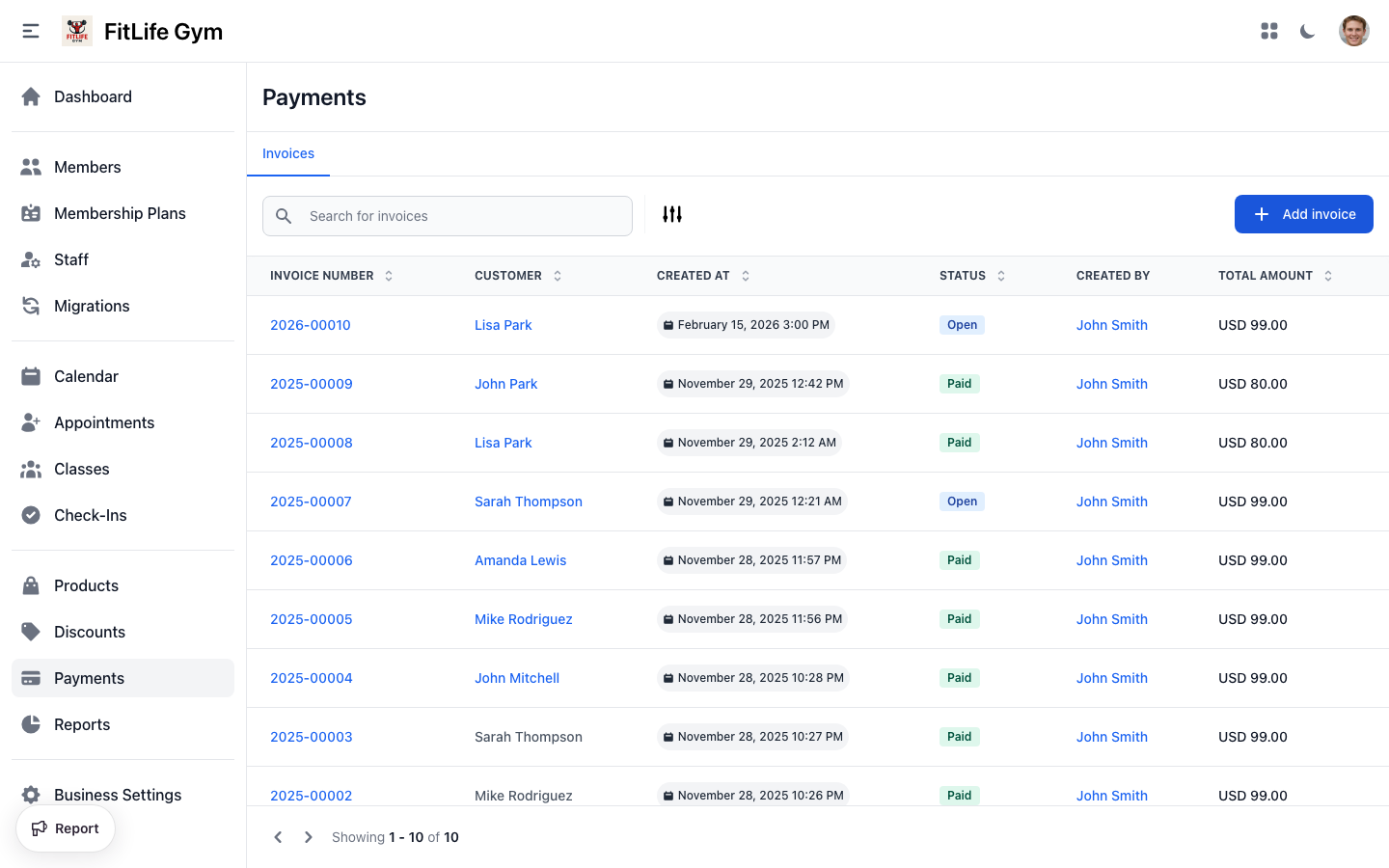1389x868 pixels.
Task: Open Business Settings from sidebar
Action: [117, 795]
